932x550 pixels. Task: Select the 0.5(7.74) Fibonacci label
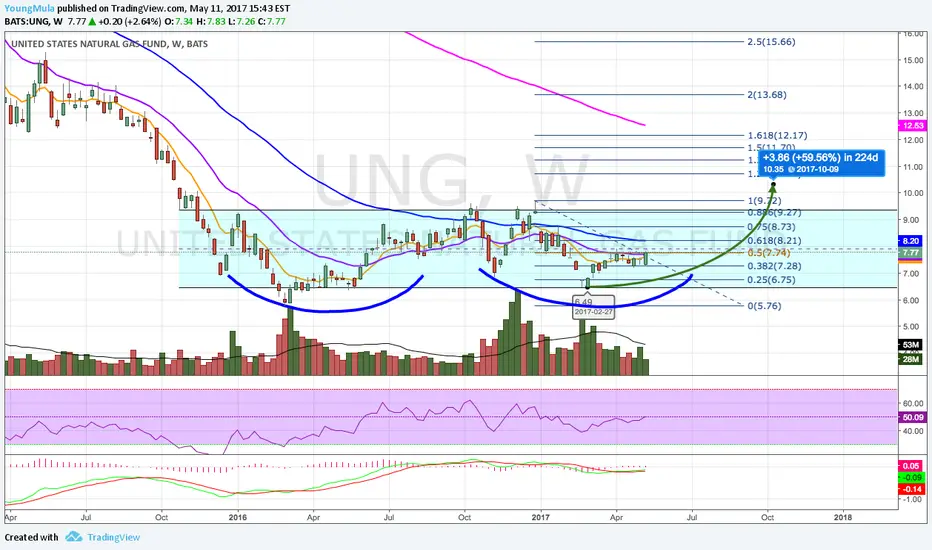(769, 253)
